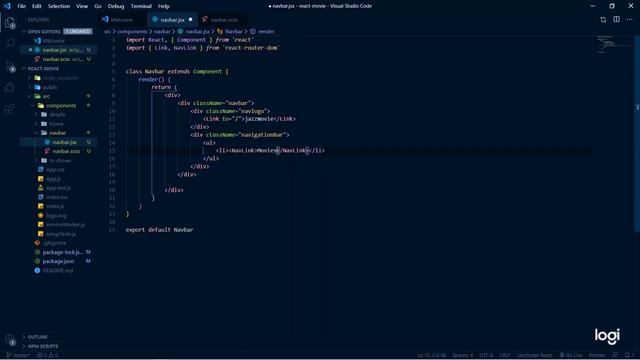Image resolution: width=640 pixels, height=360 pixels.
Task: Open the Terminal menu
Action: [x=141, y=6]
